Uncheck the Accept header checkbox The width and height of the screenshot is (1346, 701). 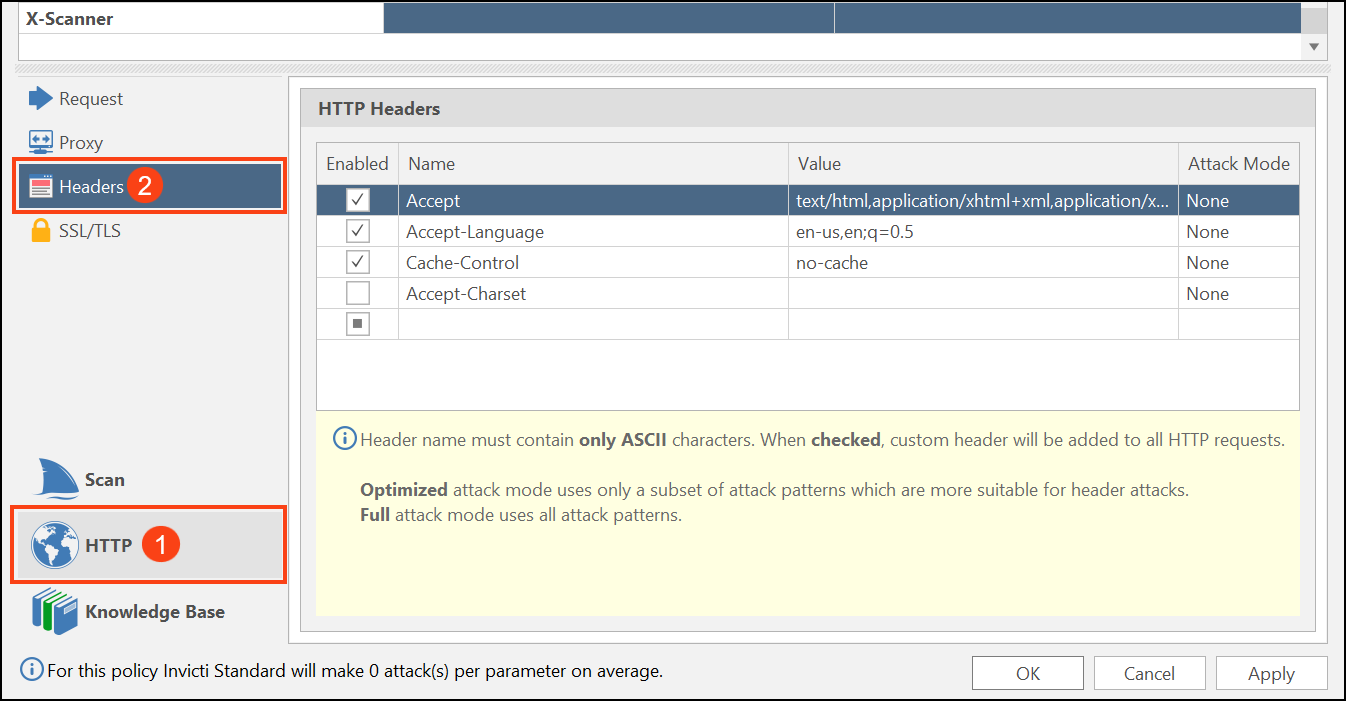point(357,199)
